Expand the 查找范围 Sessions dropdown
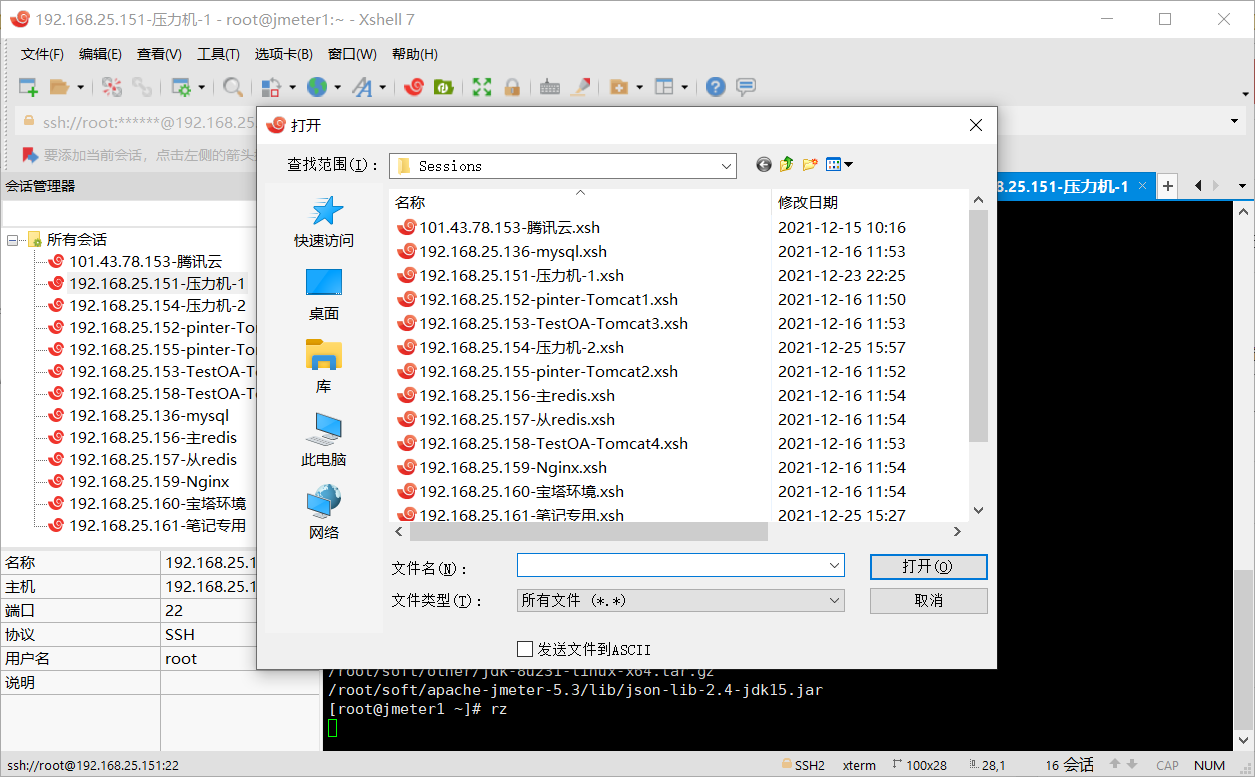The image size is (1255, 777). (x=727, y=166)
